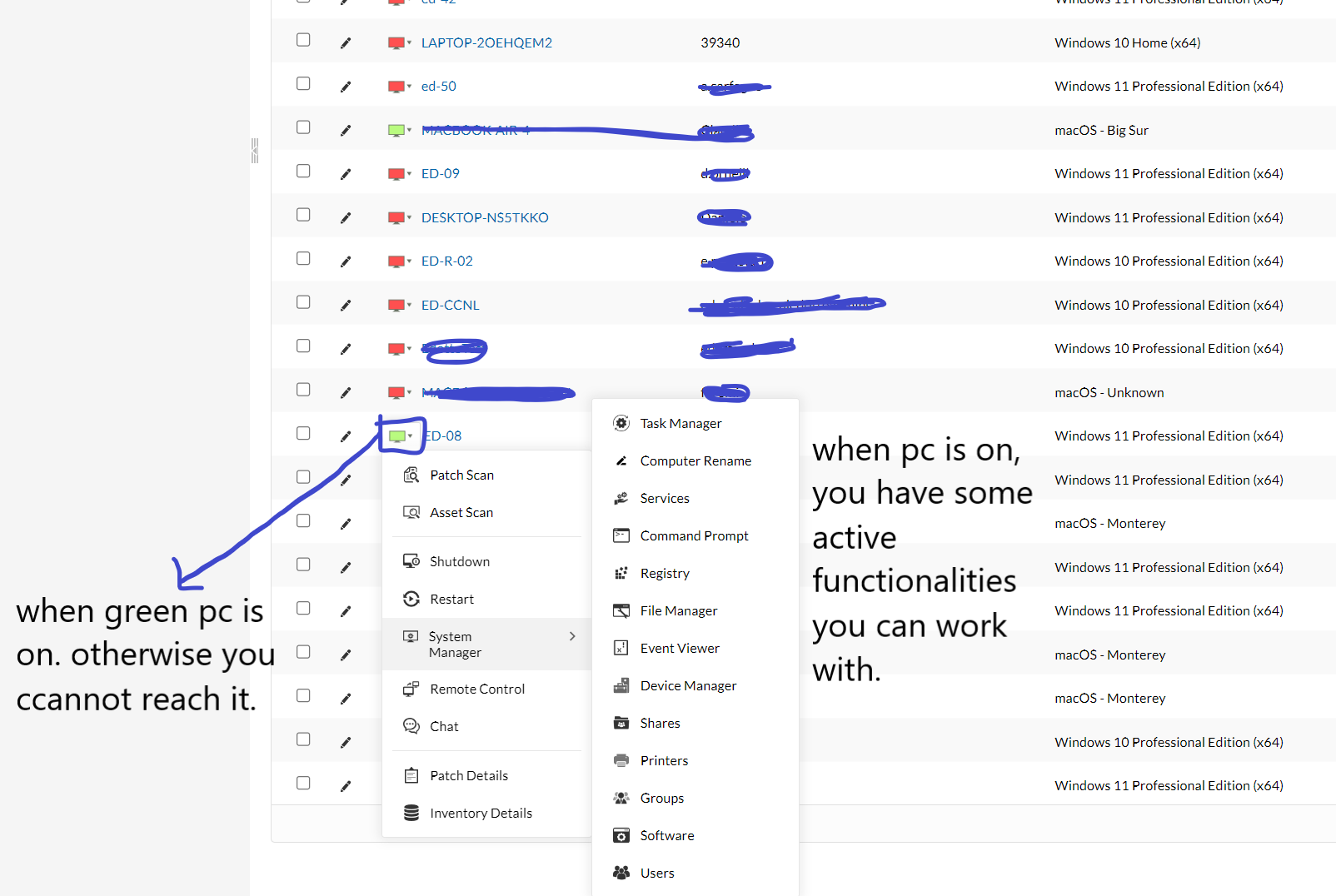The height and width of the screenshot is (896, 1336).
Task: Choose Remote Control from the menu
Action: pos(477,689)
